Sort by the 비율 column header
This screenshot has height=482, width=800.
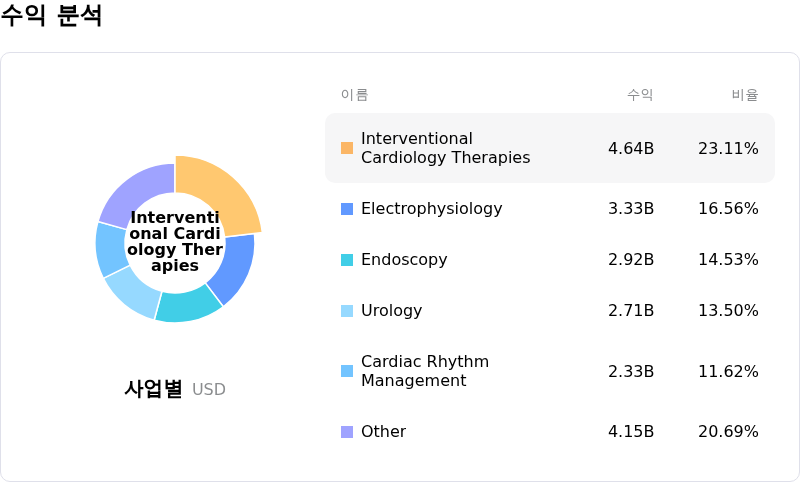[745, 95]
